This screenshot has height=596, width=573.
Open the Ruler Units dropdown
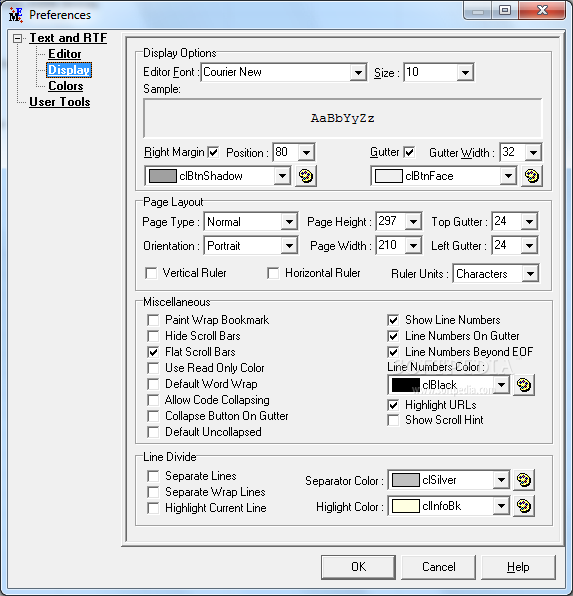coord(530,274)
